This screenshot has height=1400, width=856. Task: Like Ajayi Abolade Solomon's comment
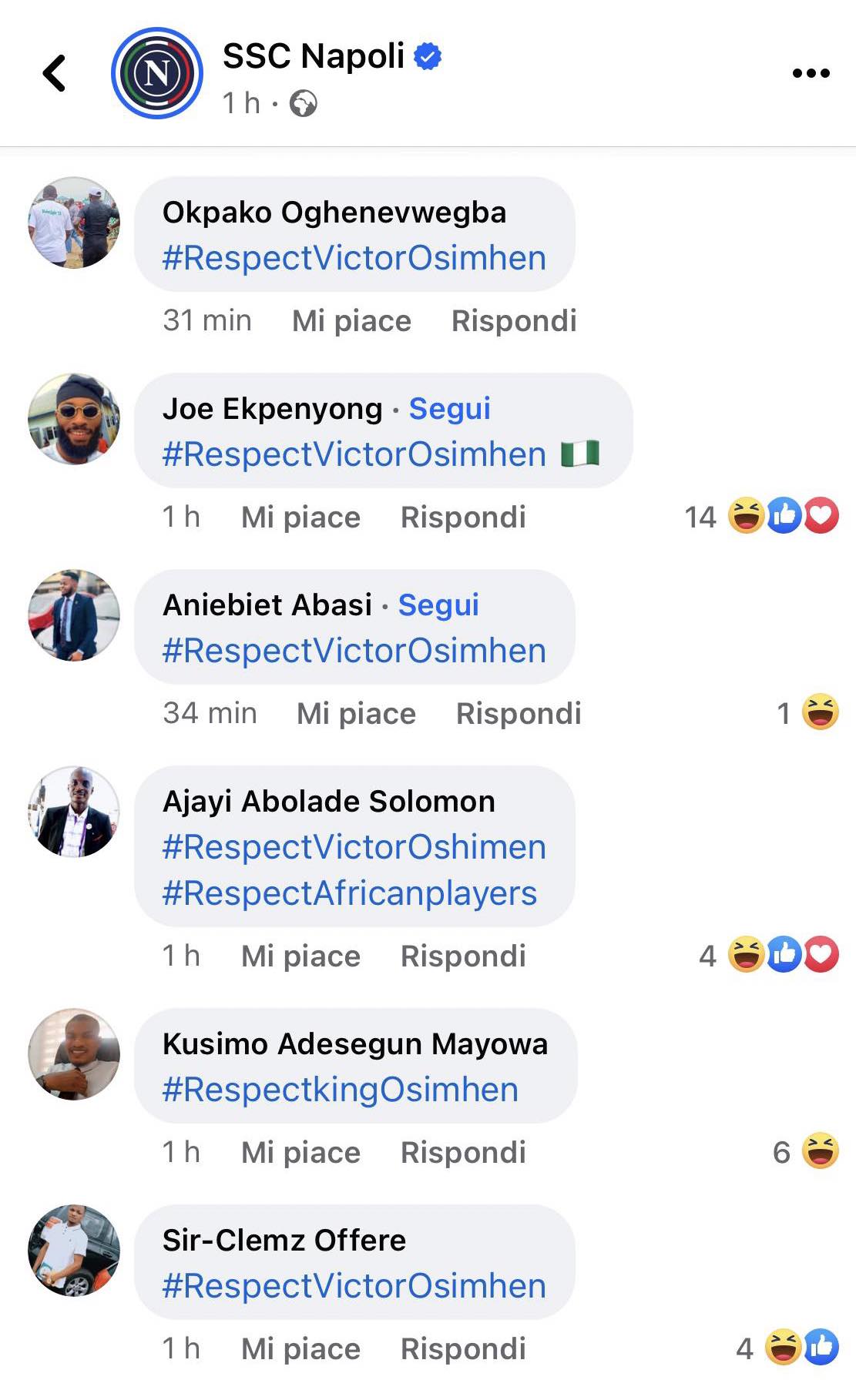coord(300,956)
